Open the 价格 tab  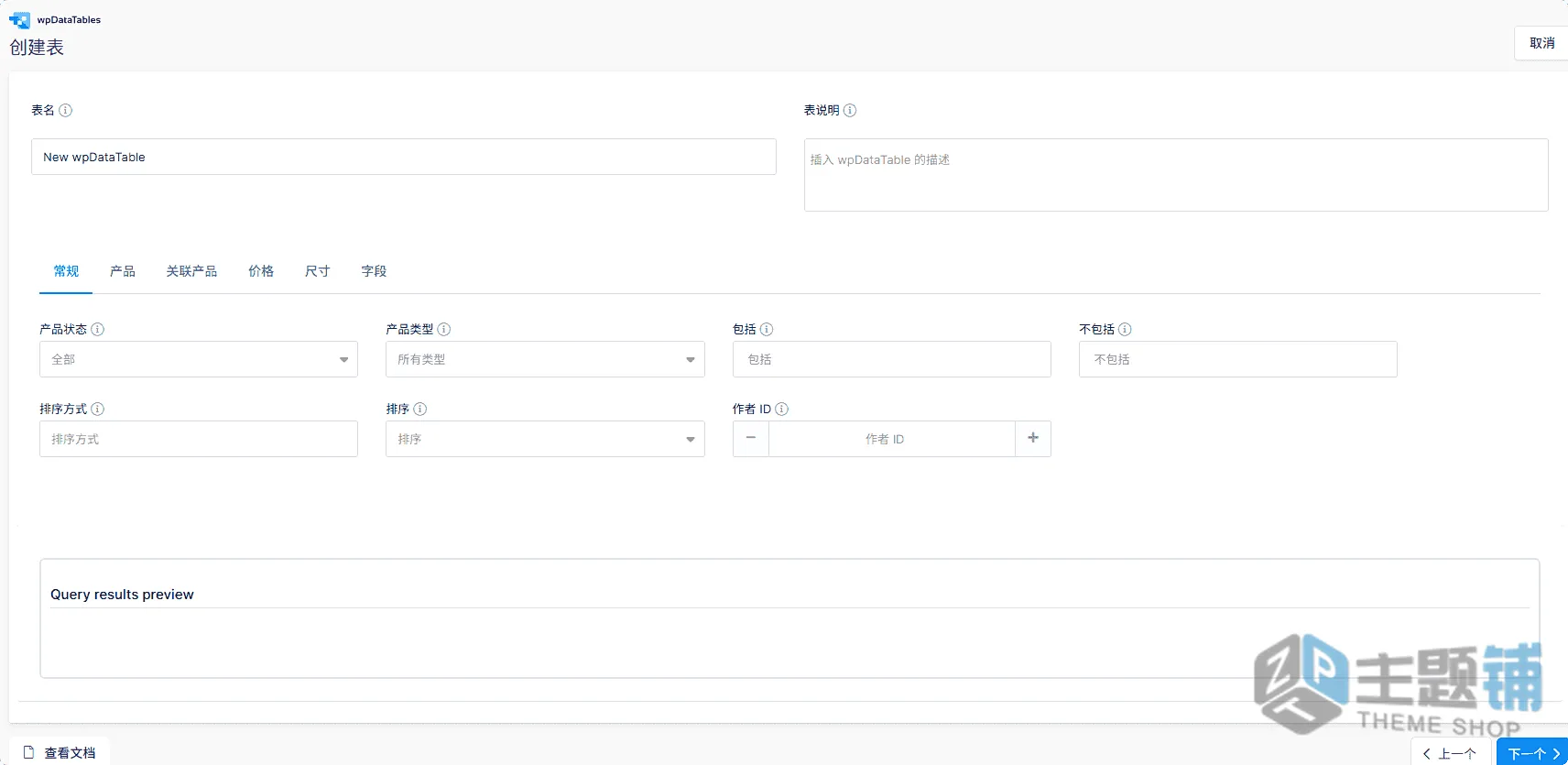(261, 271)
